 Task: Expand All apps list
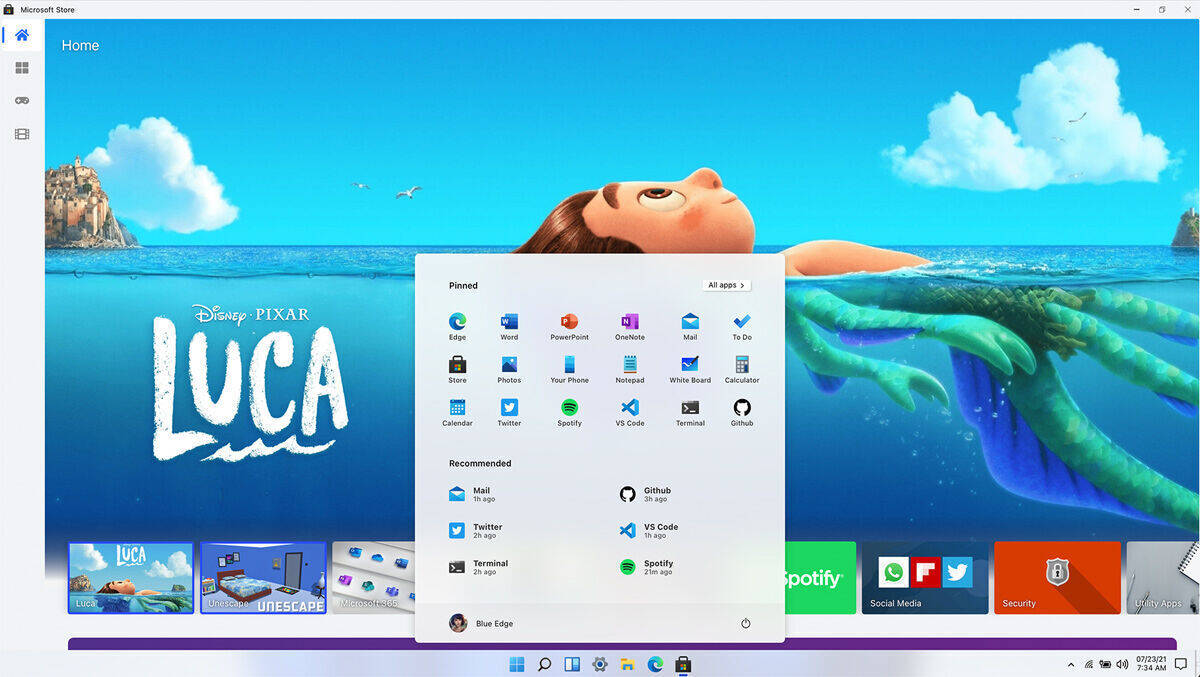pos(727,285)
